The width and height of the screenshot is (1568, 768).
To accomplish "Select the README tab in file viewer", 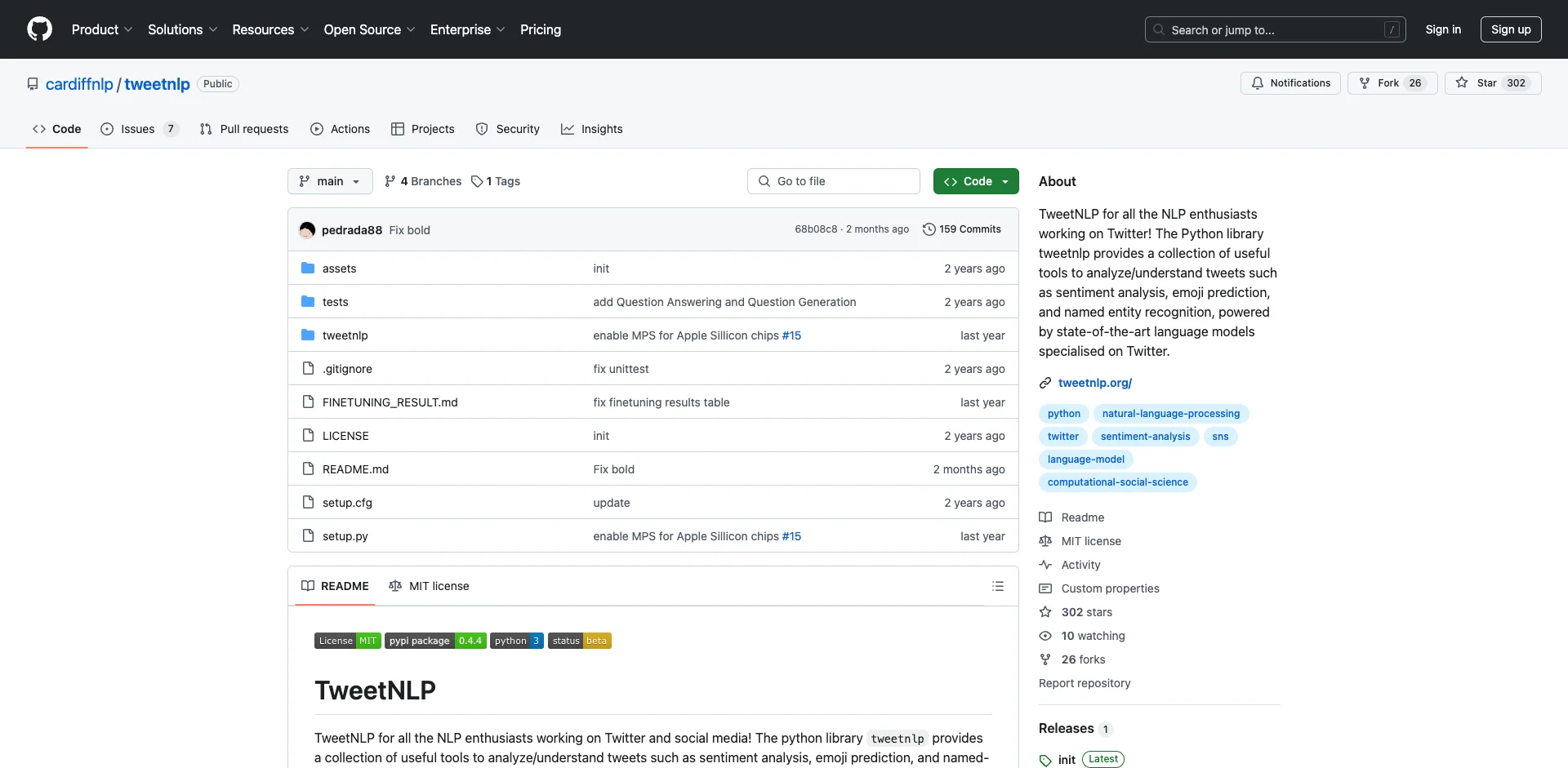I will click(x=335, y=586).
